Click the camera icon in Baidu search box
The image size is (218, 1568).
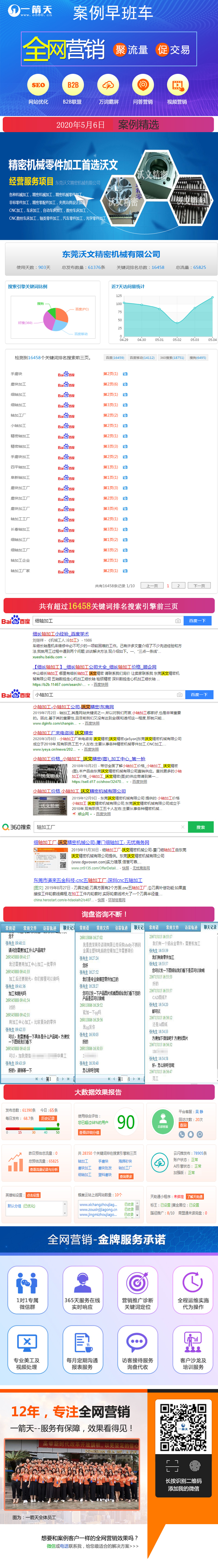(178, 621)
